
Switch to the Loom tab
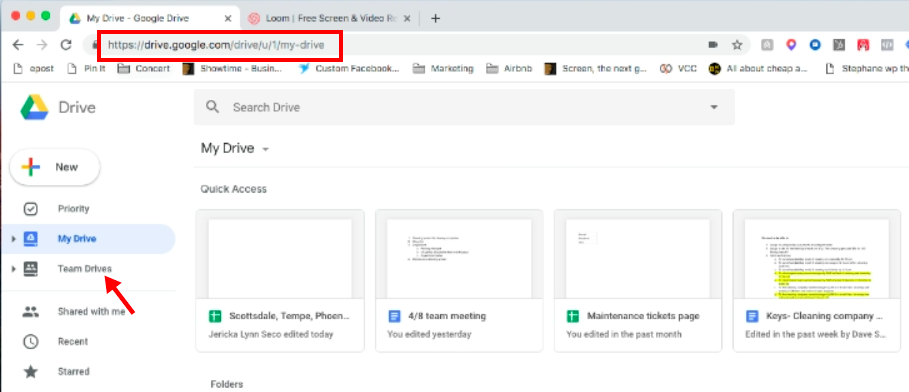pos(330,18)
